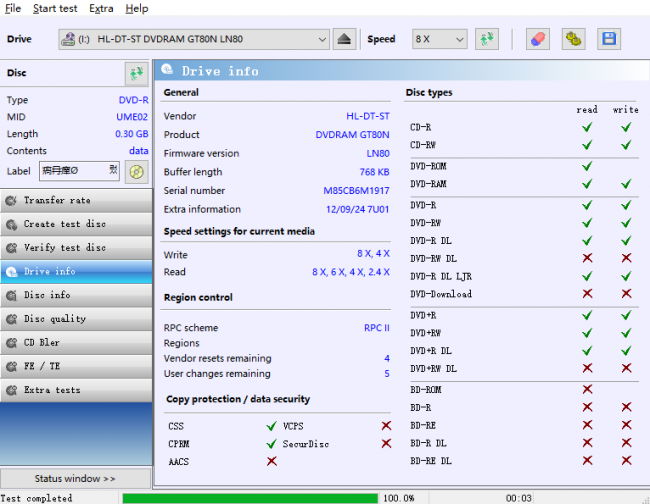Click the FE / TE sidebar icon
Image resolution: width=650 pixels, height=504 pixels.
pyautogui.click(x=11, y=366)
